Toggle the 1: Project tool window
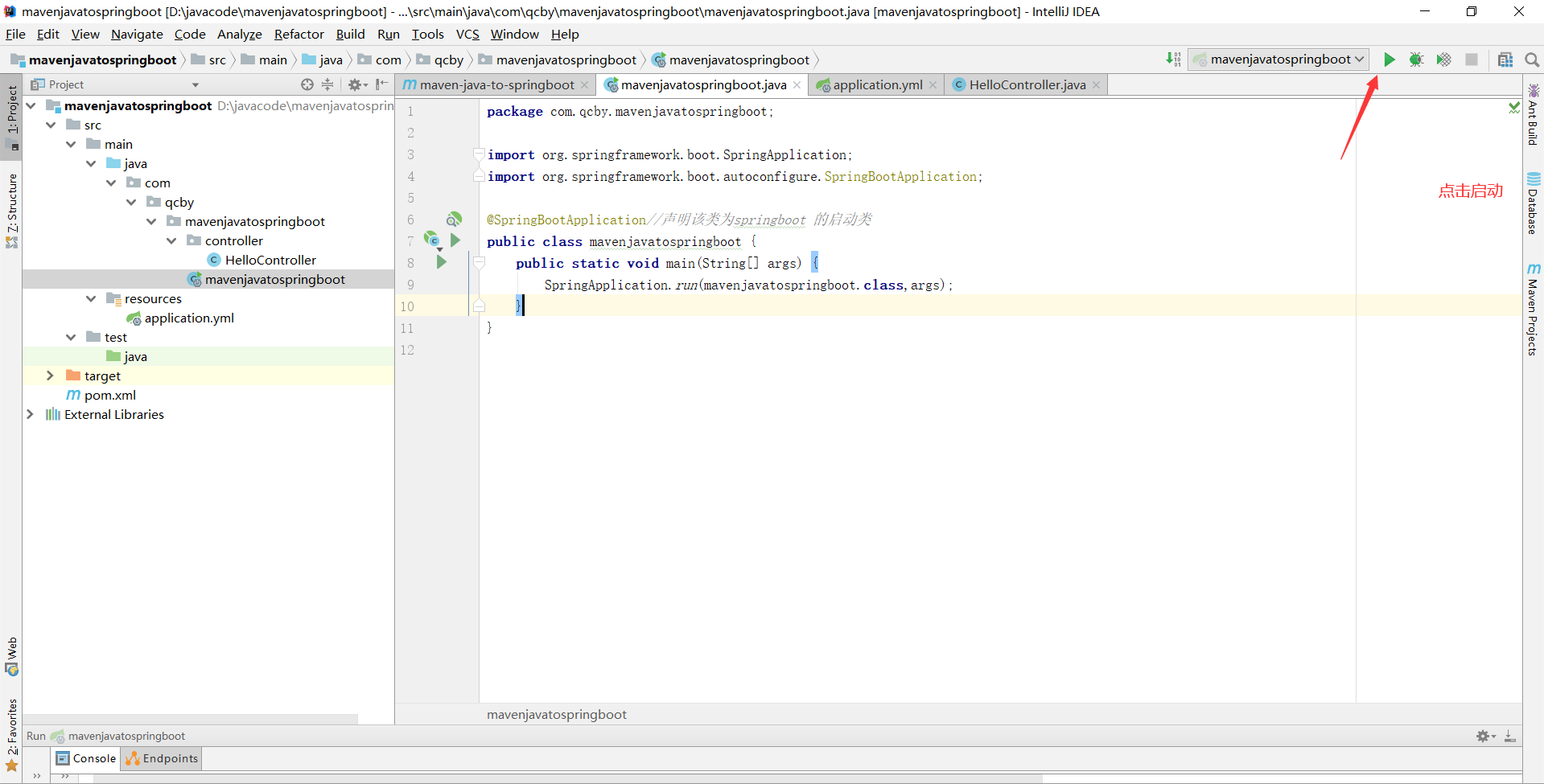The height and width of the screenshot is (784, 1544). (x=12, y=117)
